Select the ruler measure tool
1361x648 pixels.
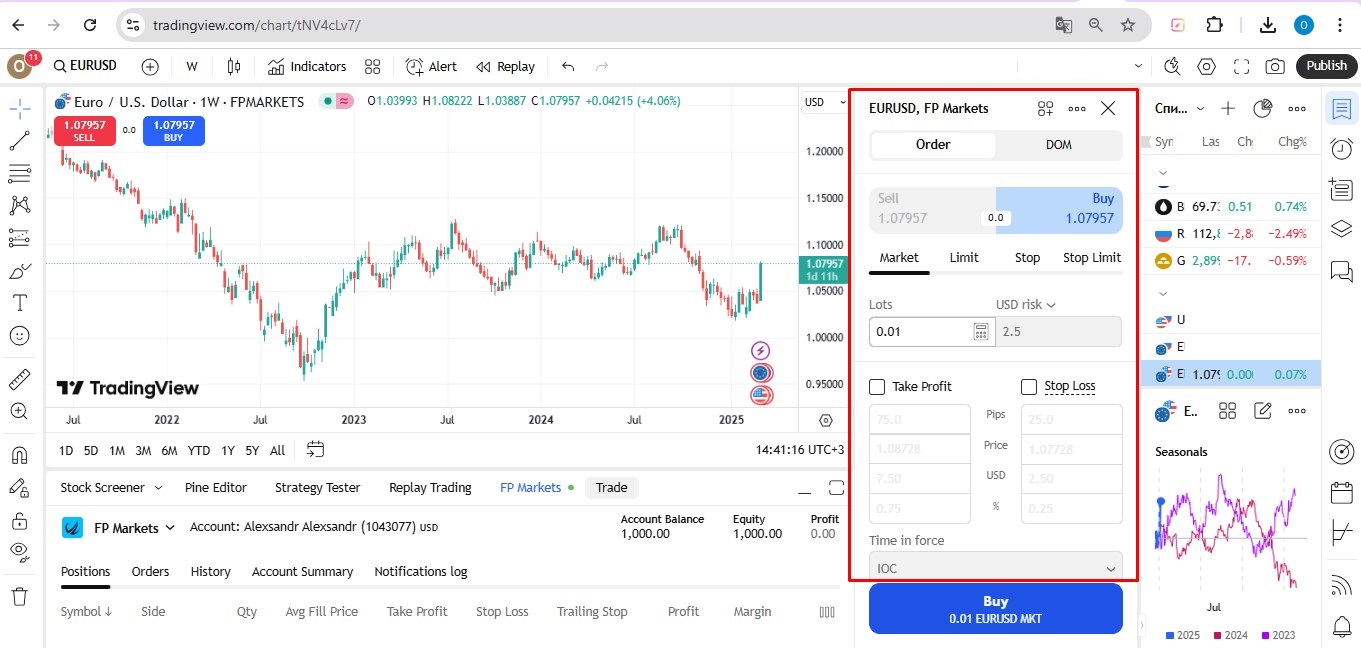(19, 379)
